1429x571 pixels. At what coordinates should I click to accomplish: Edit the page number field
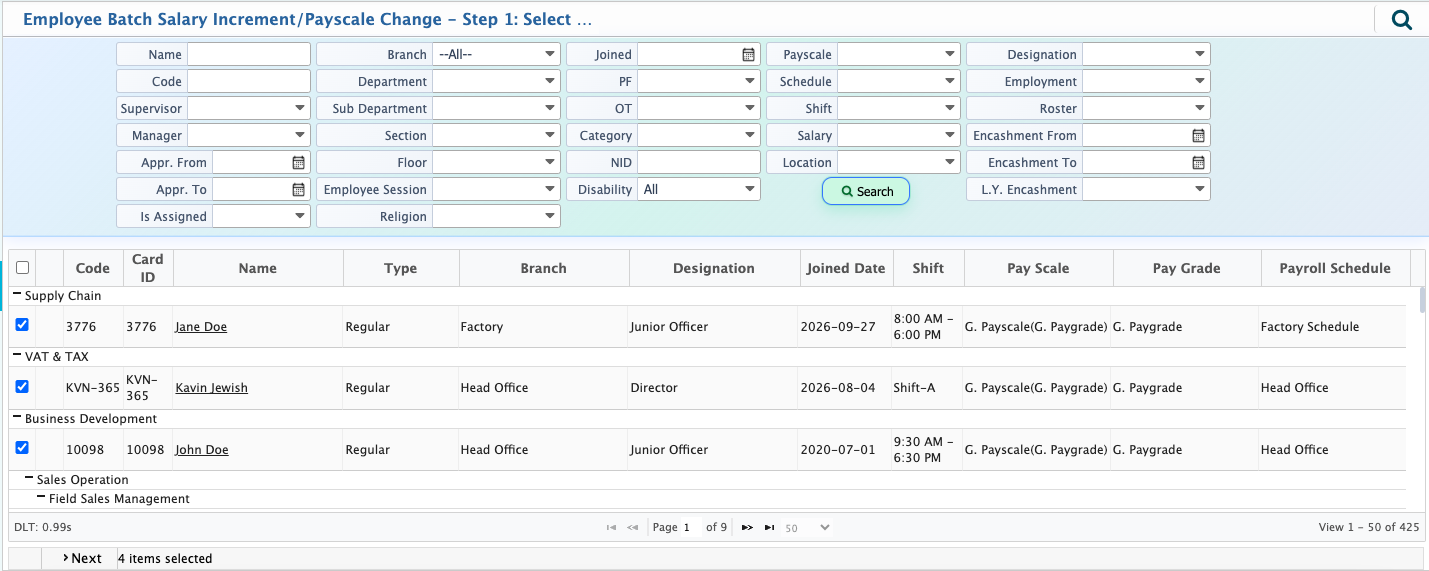[x=691, y=527]
